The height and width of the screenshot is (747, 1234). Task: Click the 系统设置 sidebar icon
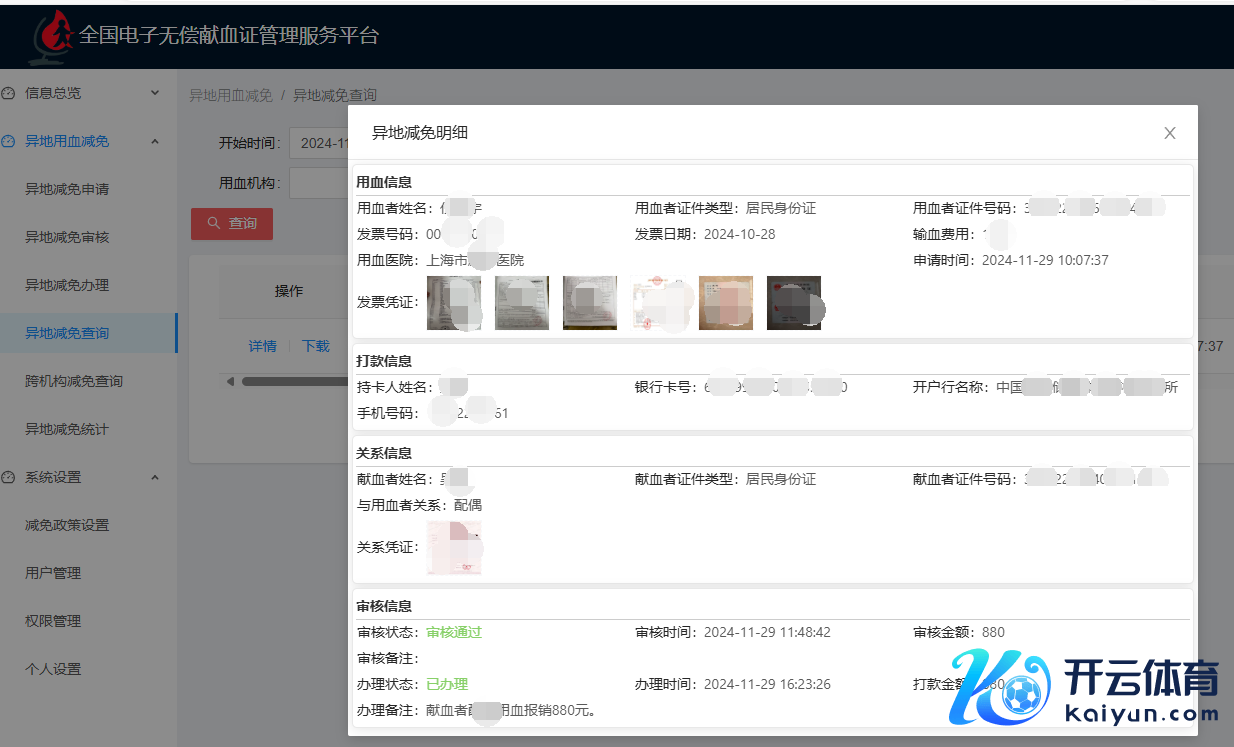9,477
